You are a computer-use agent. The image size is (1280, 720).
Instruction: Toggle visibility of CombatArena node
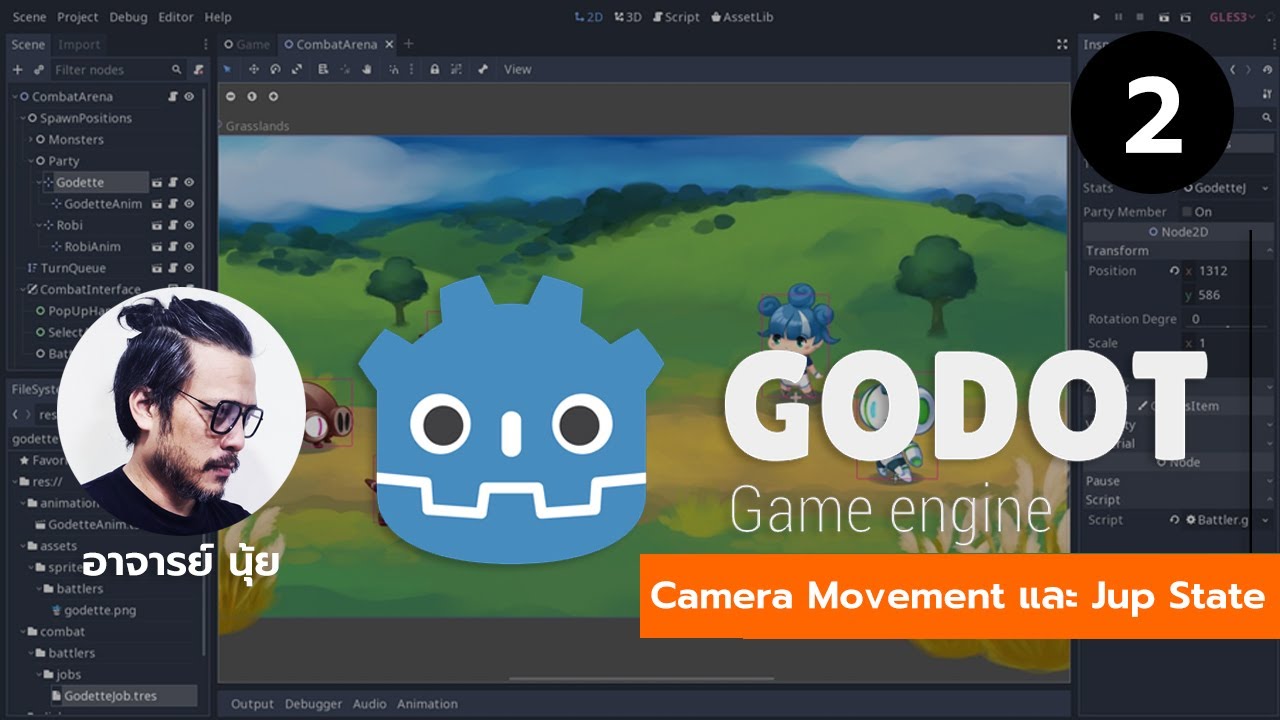pyautogui.click(x=189, y=97)
